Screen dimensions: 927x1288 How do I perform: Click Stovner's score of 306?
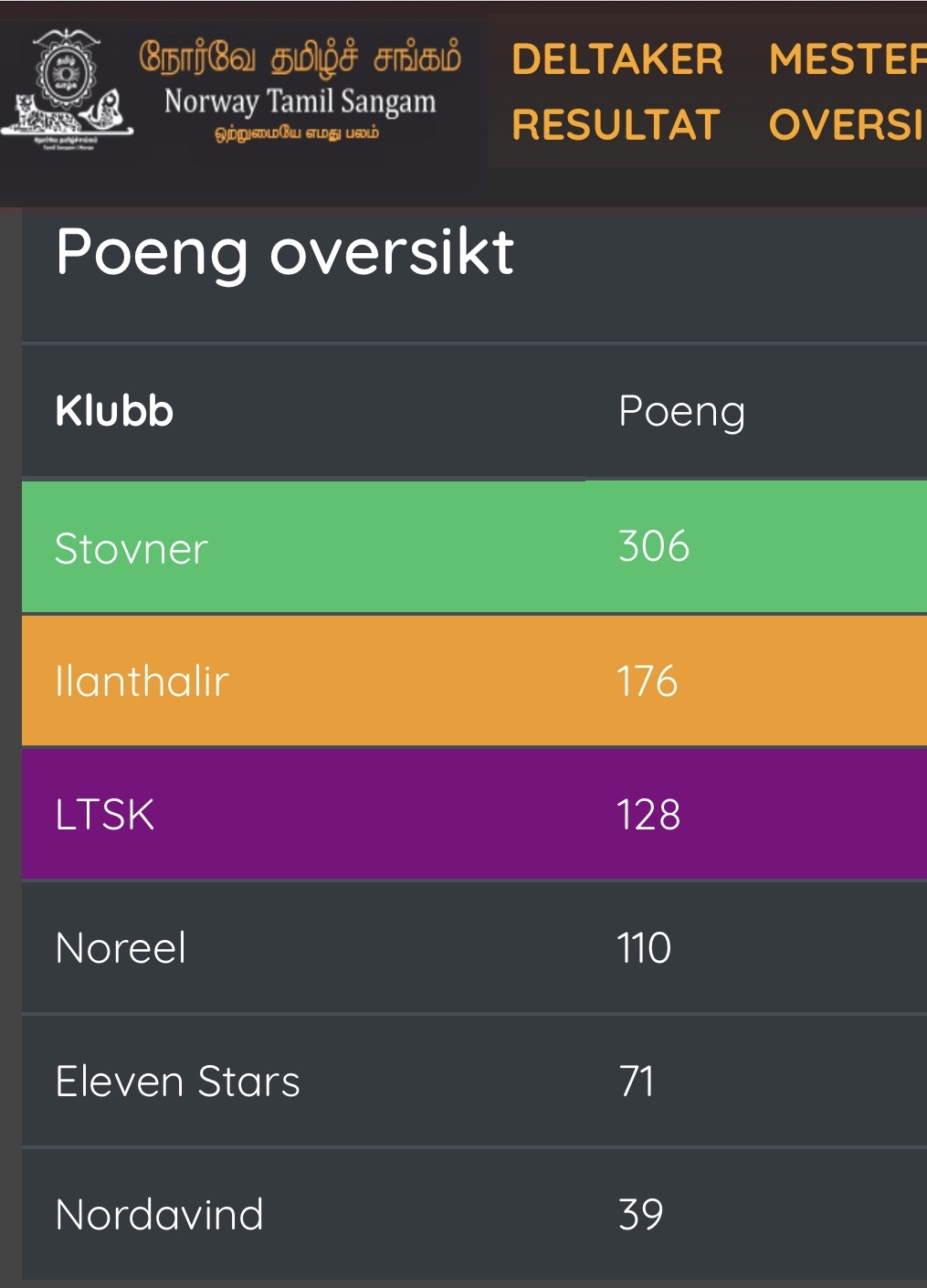point(654,546)
